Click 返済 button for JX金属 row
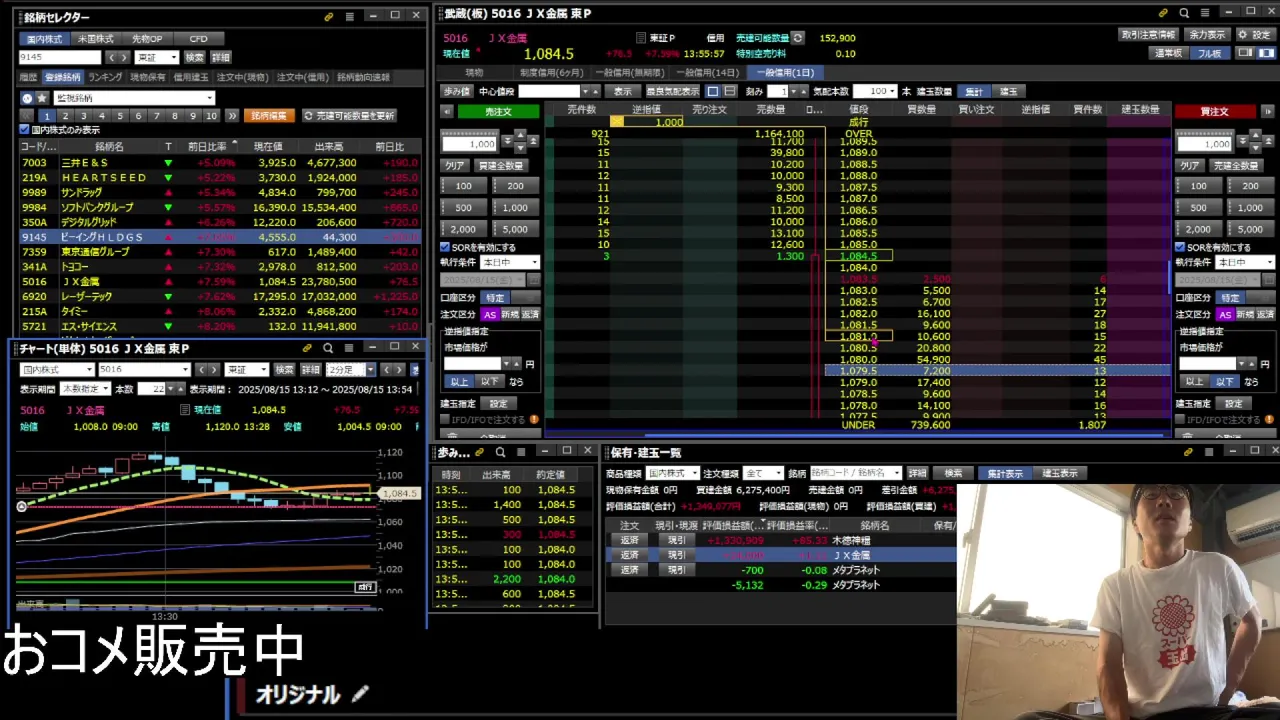The height and width of the screenshot is (720, 1280). click(629, 555)
